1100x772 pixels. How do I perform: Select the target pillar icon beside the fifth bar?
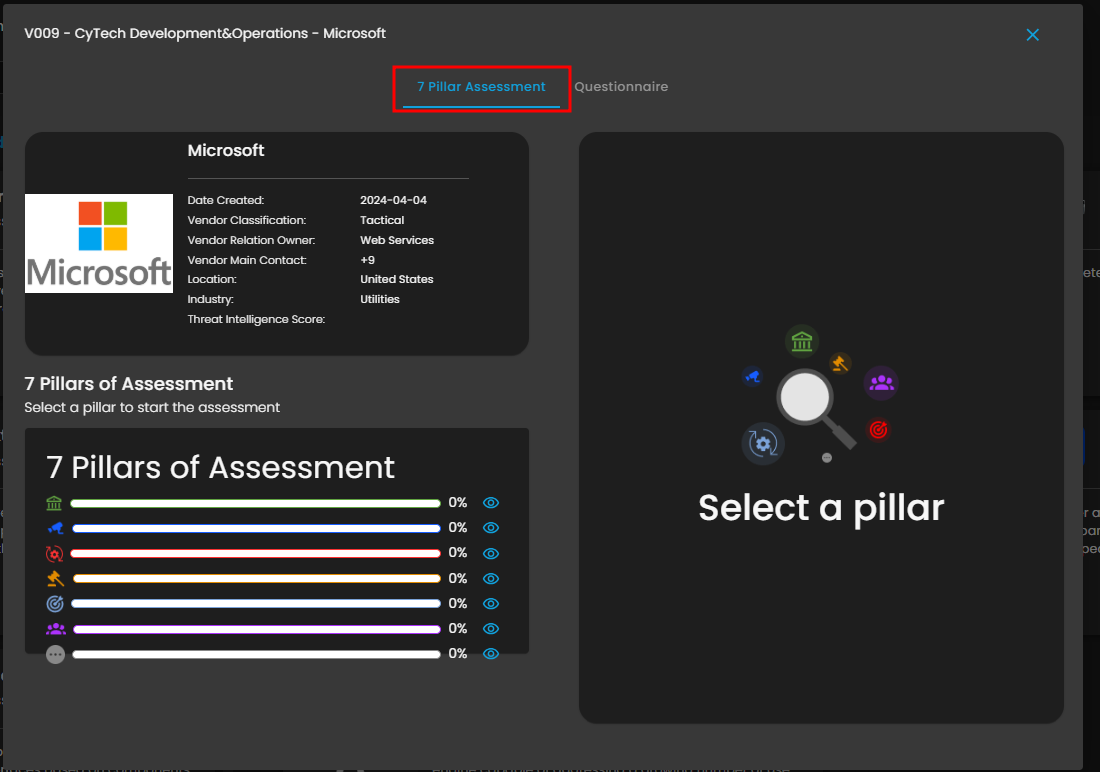55,604
